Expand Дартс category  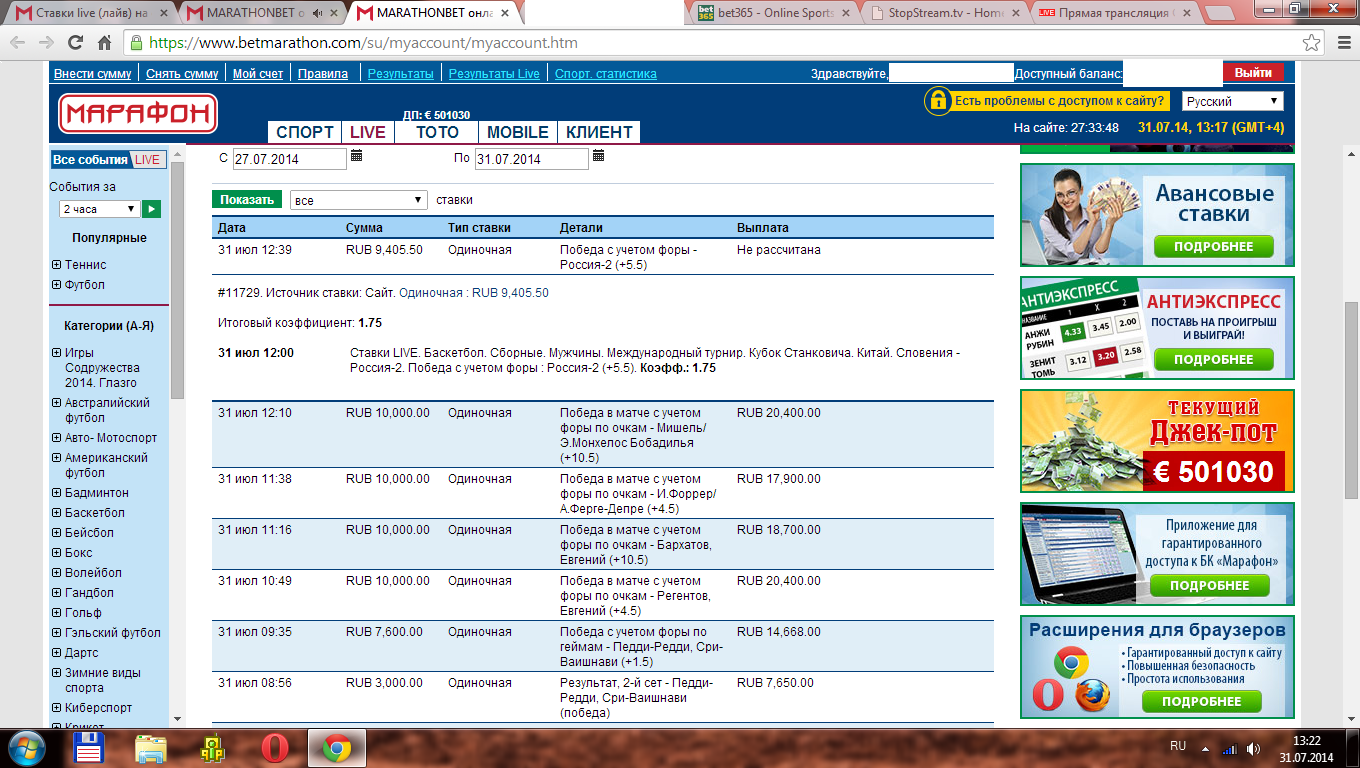pyautogui.click(x=56, y=653)
